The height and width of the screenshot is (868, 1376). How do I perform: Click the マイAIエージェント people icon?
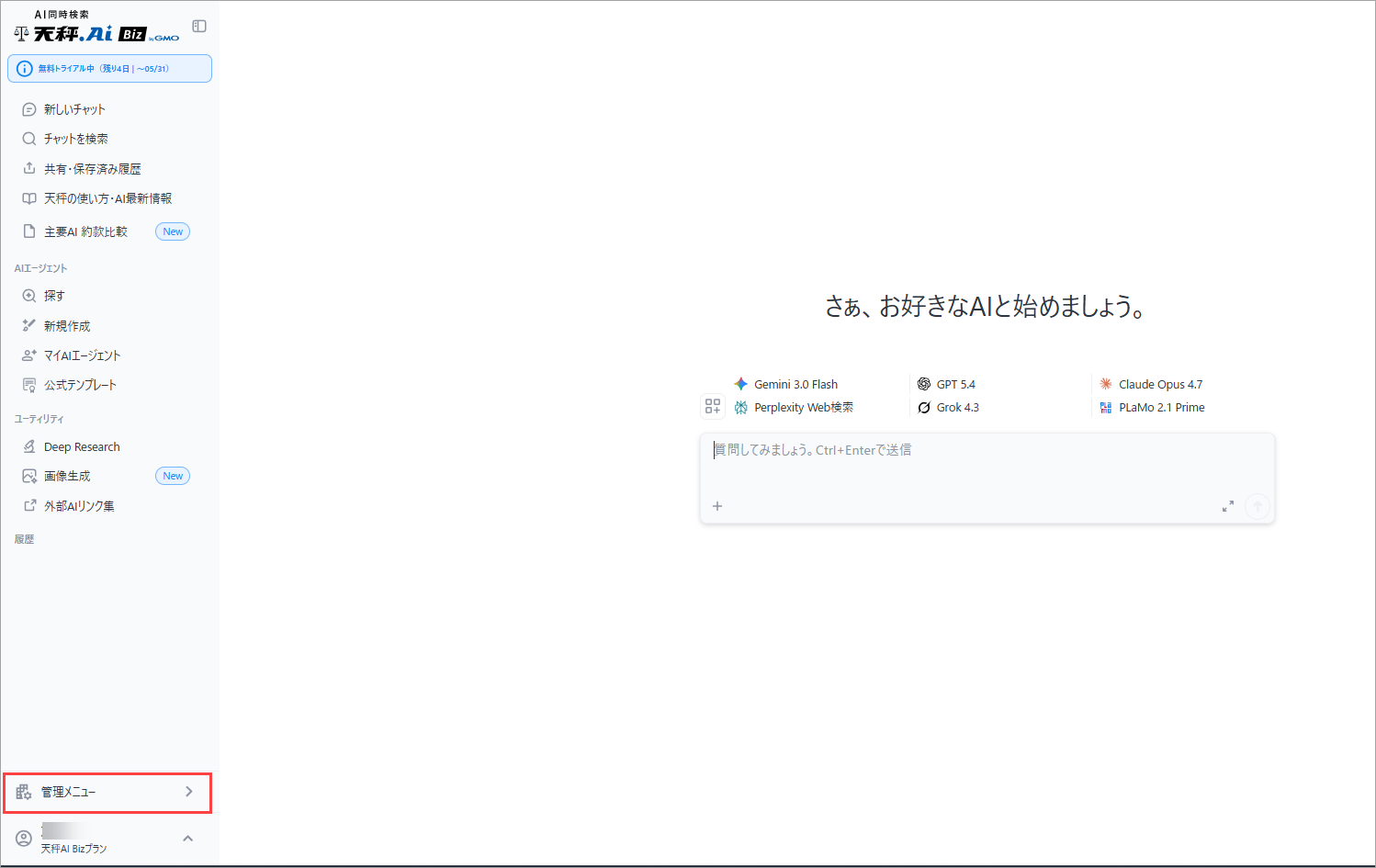tap(29, 355)
